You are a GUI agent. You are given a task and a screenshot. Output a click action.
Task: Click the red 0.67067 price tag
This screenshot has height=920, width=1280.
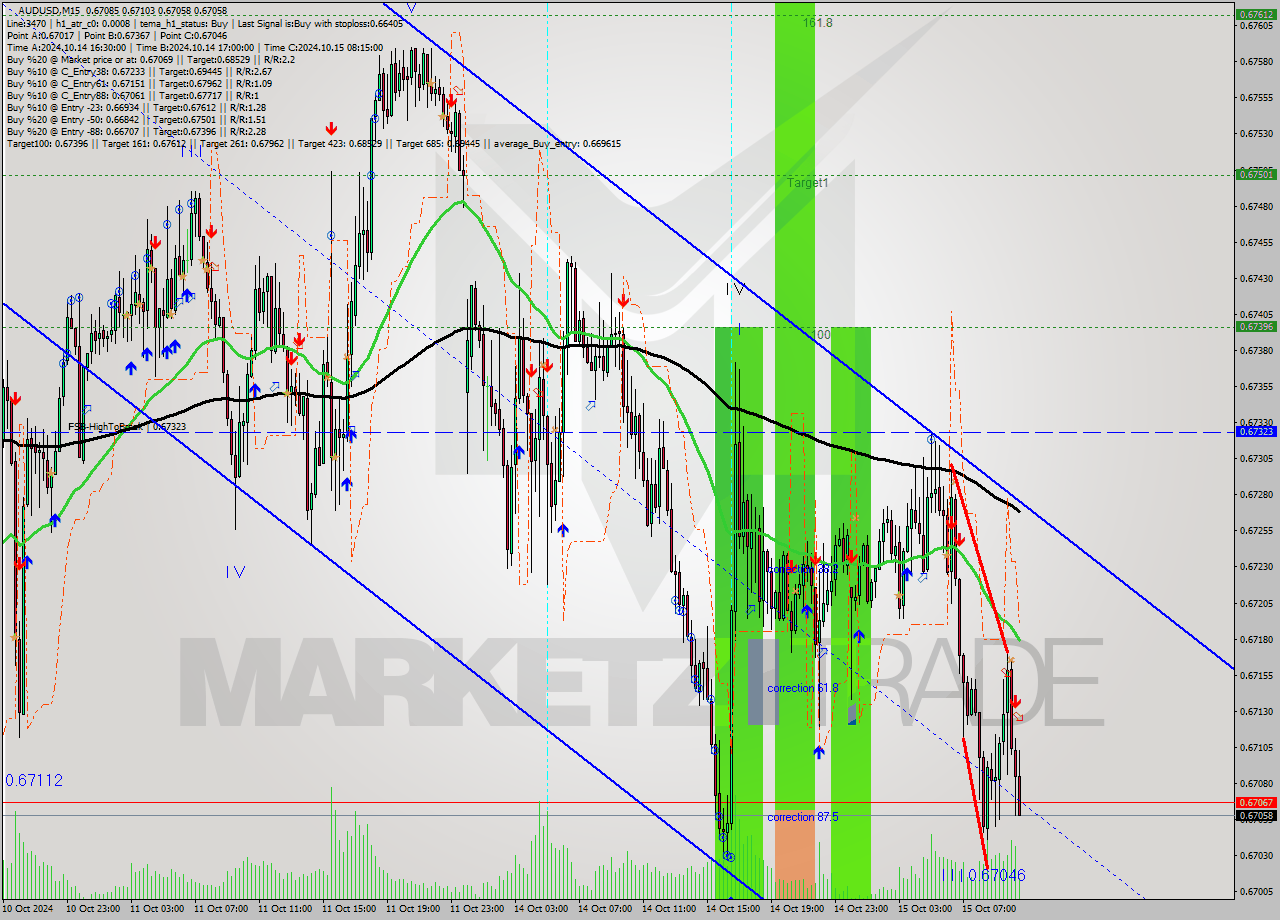point(1256,802)
